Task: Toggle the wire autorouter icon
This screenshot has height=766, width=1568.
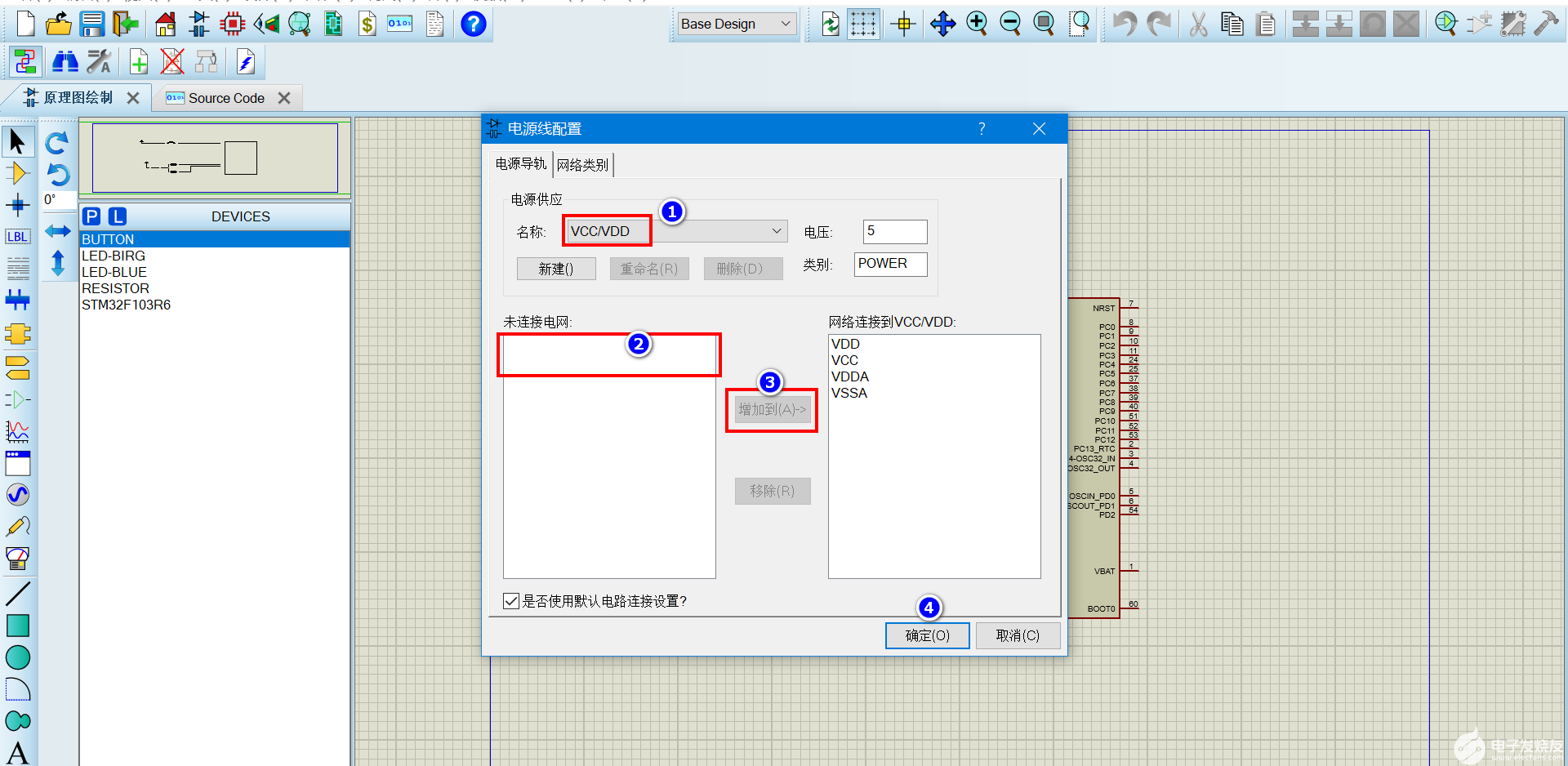Action: 25,61
